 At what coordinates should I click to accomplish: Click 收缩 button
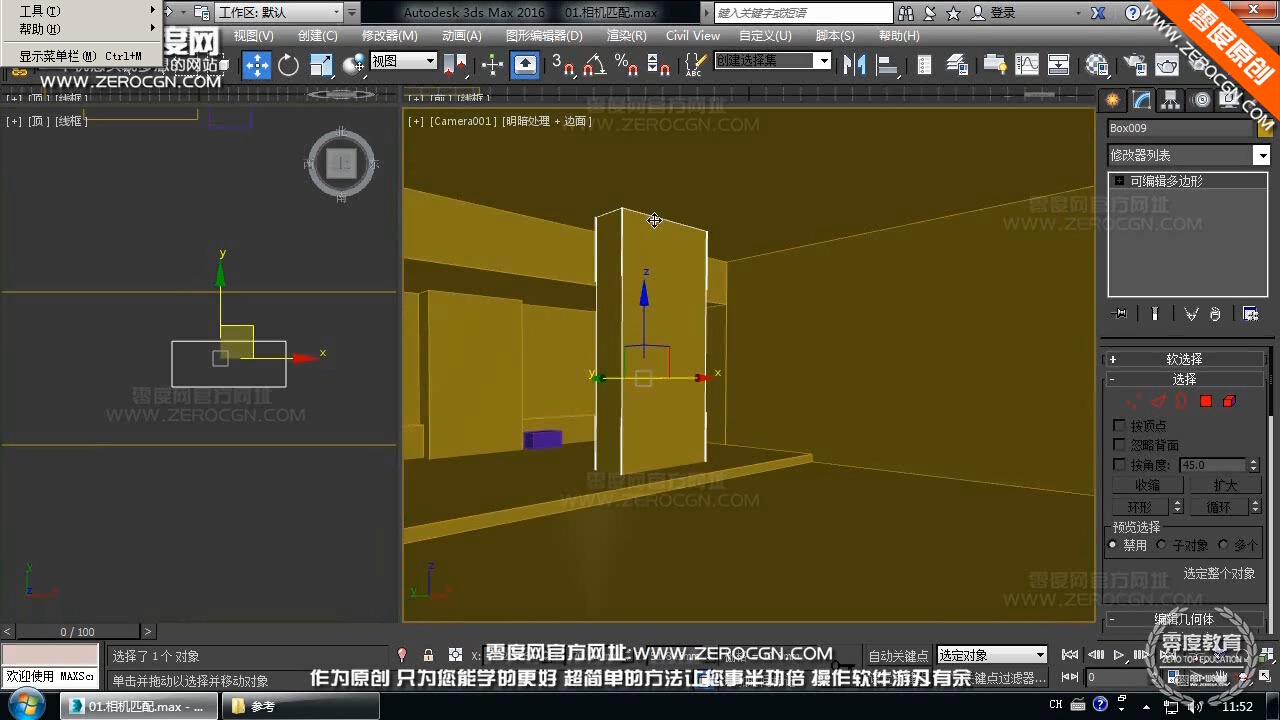1147,485
